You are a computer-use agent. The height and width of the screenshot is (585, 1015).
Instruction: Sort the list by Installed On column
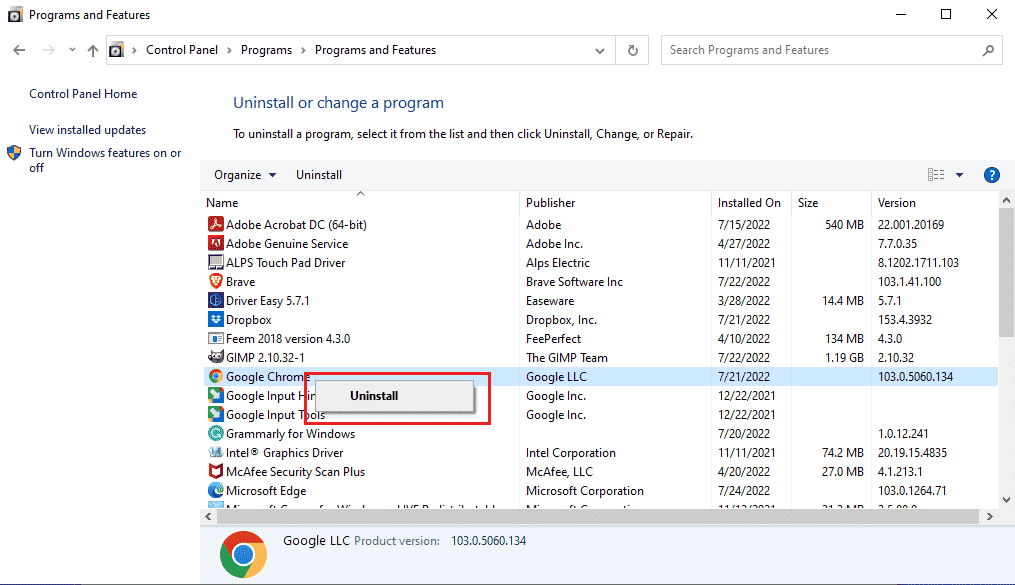click(x=749, y=203)
